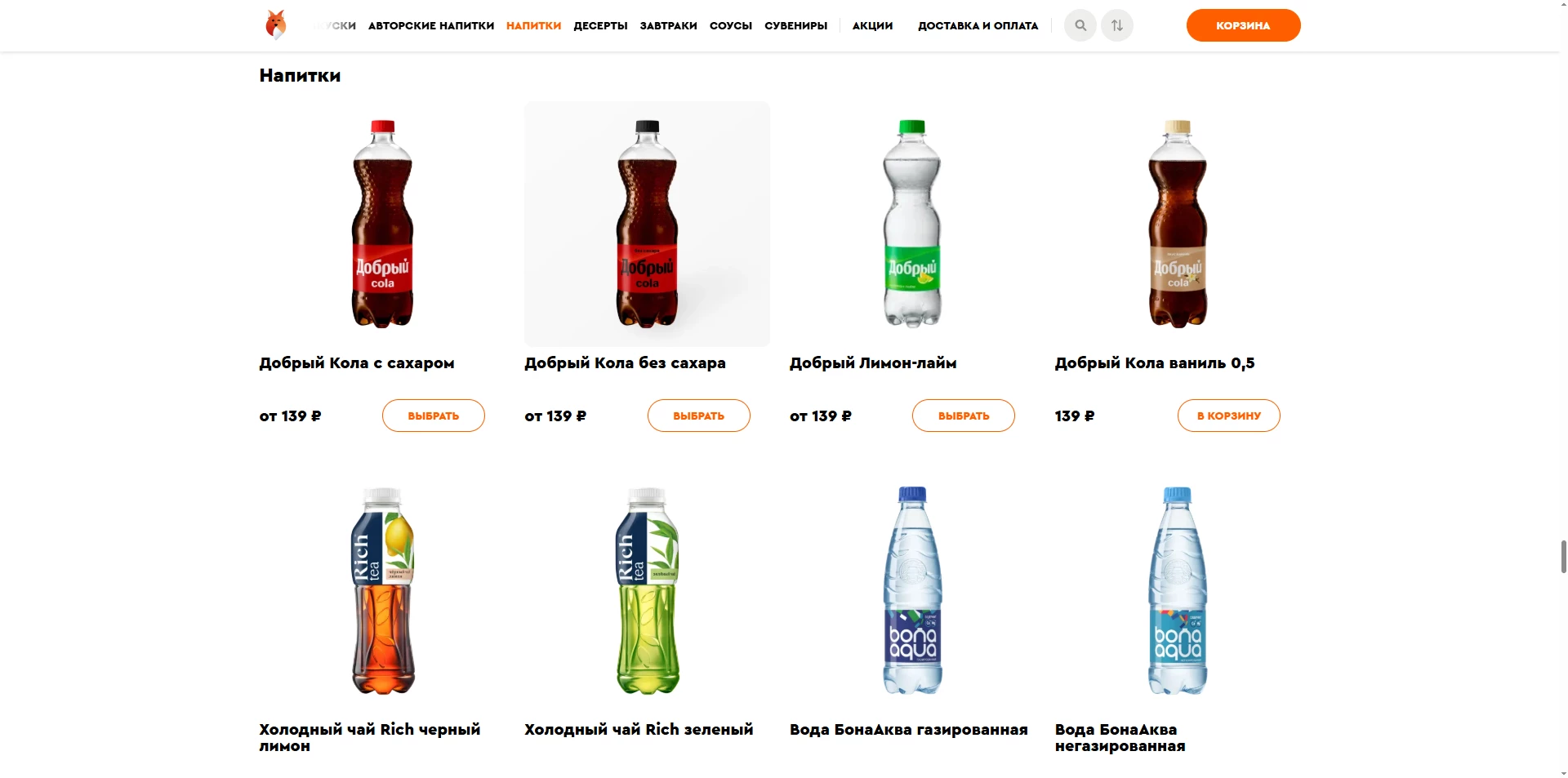This screenshot has width=1568, height=778.
Task: Open the Корзина cart button
Action: [x=1243, y=25]
